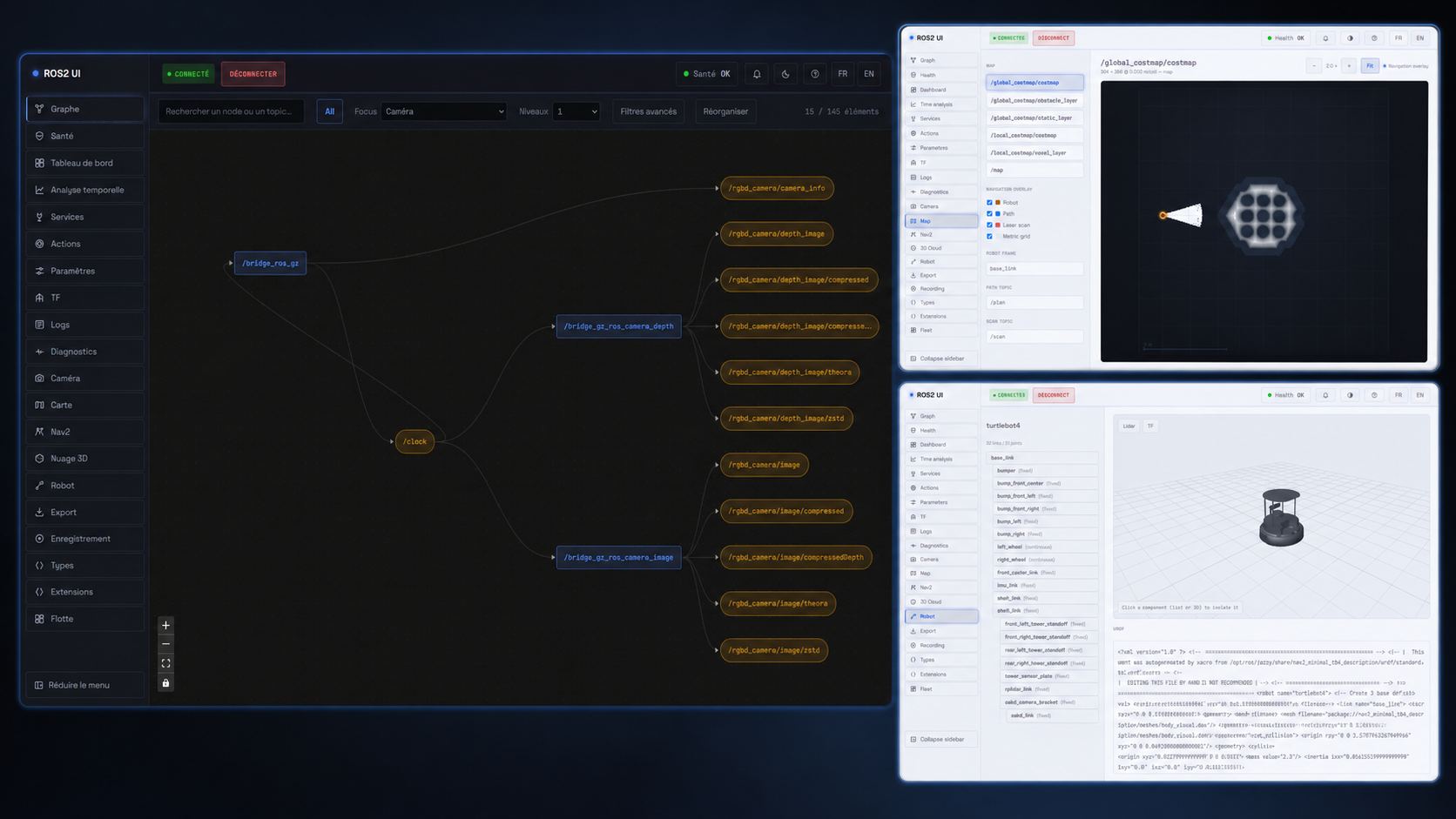Click the Logs icon in dark sidebar
This screenshot has height=819, width=1456.
point(39,325)
